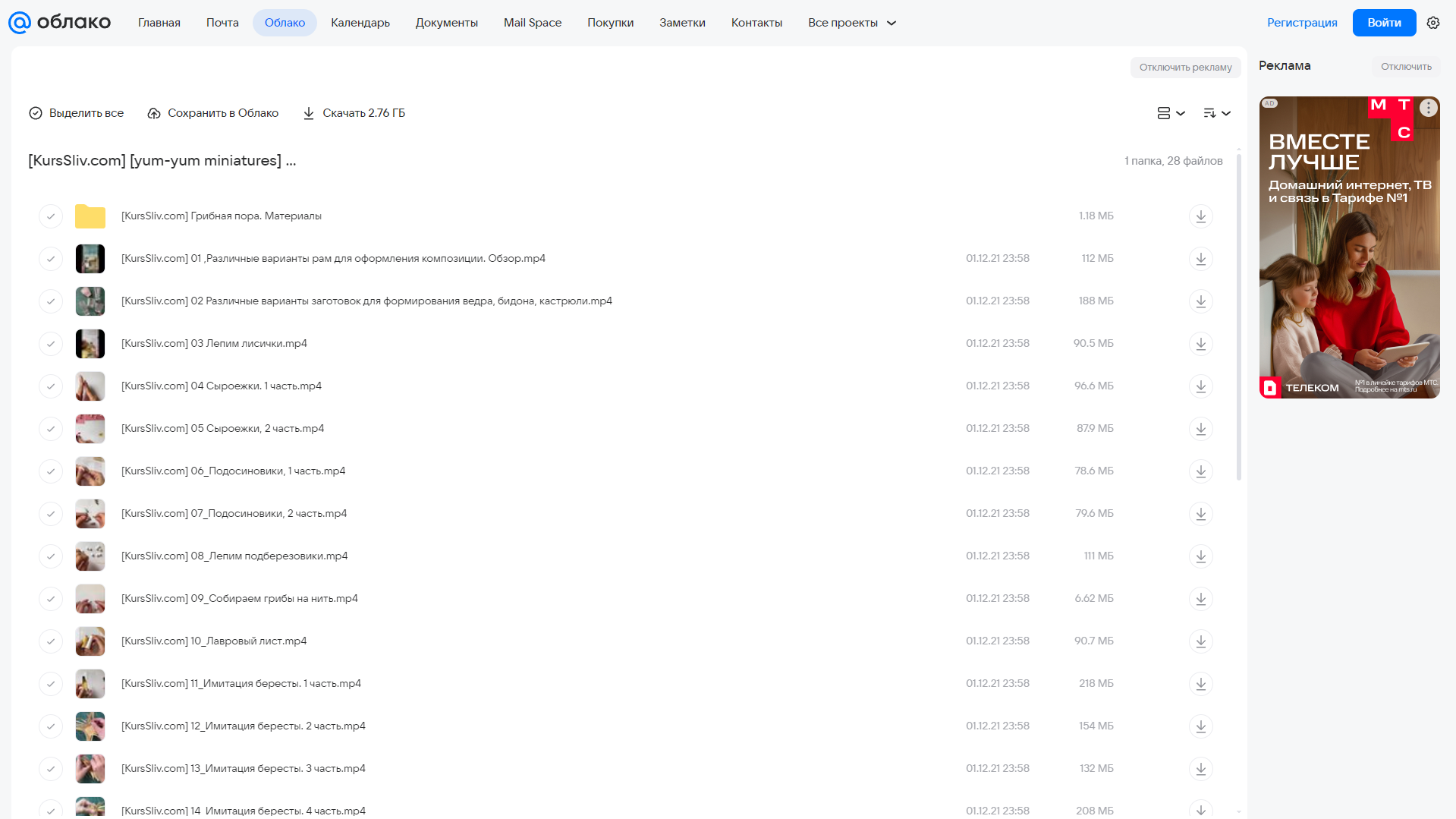Check the 12_Имитация бересты. 2 часть.mp4 checkbox
This screenshot has height=819, width=1456.
pos(50,726)
